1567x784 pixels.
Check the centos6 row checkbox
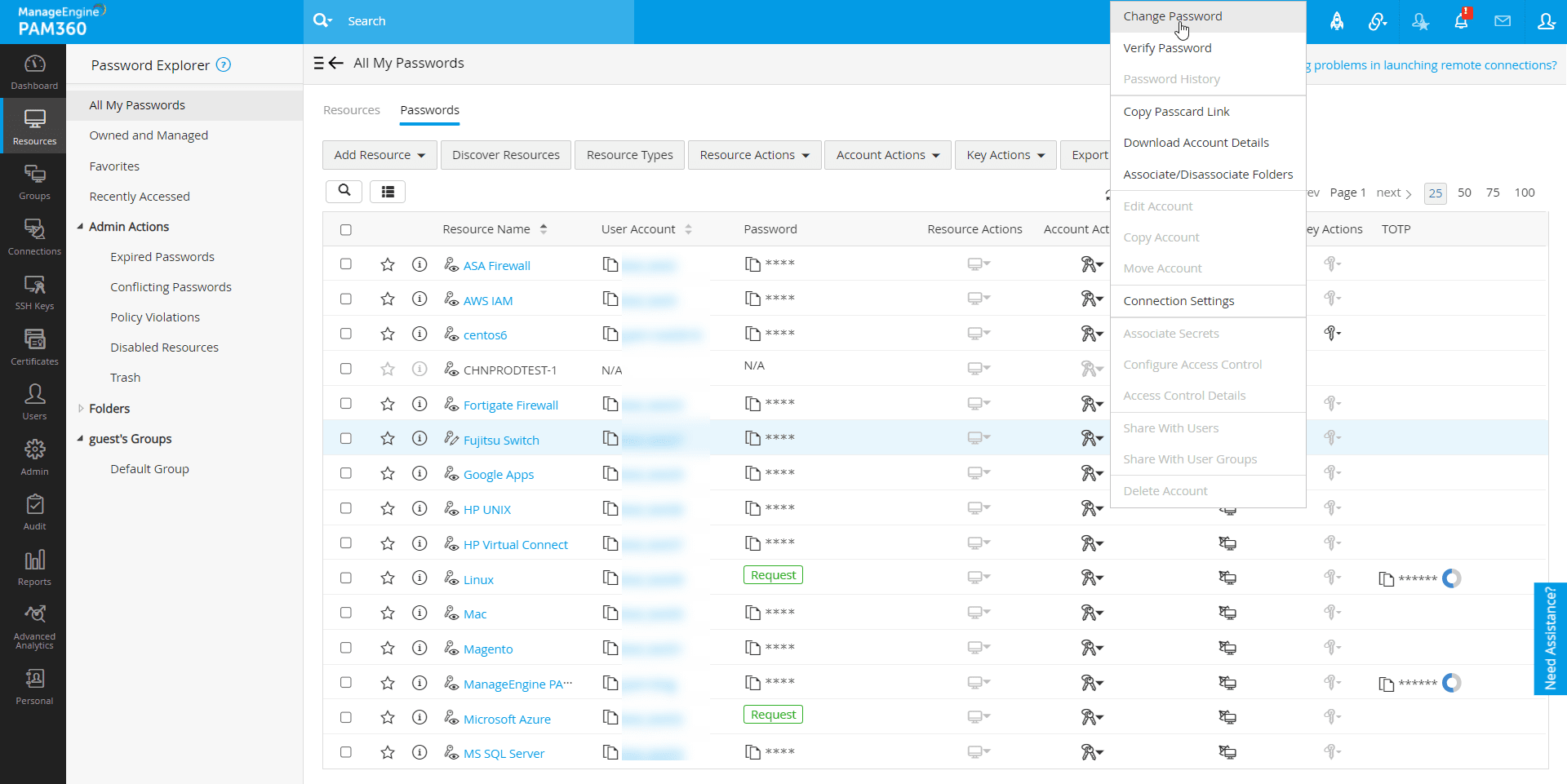point(346,334)
